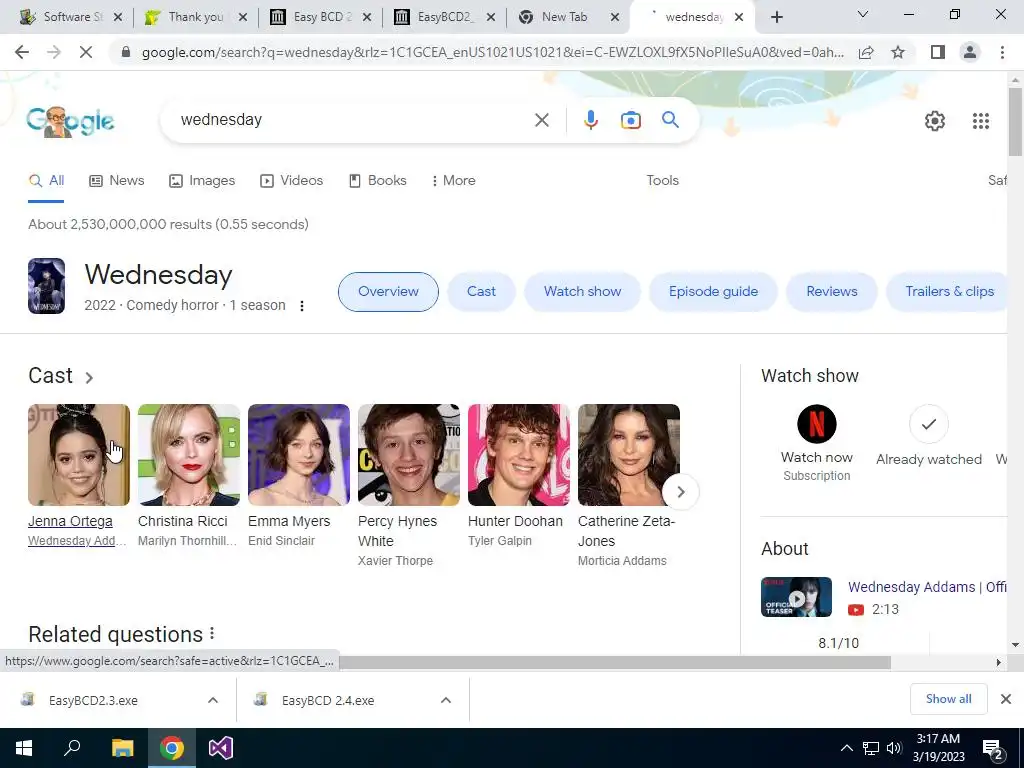
Task: Click the horizontal page scrollbar
Action: pyautogui.click(x=615, y=662)
